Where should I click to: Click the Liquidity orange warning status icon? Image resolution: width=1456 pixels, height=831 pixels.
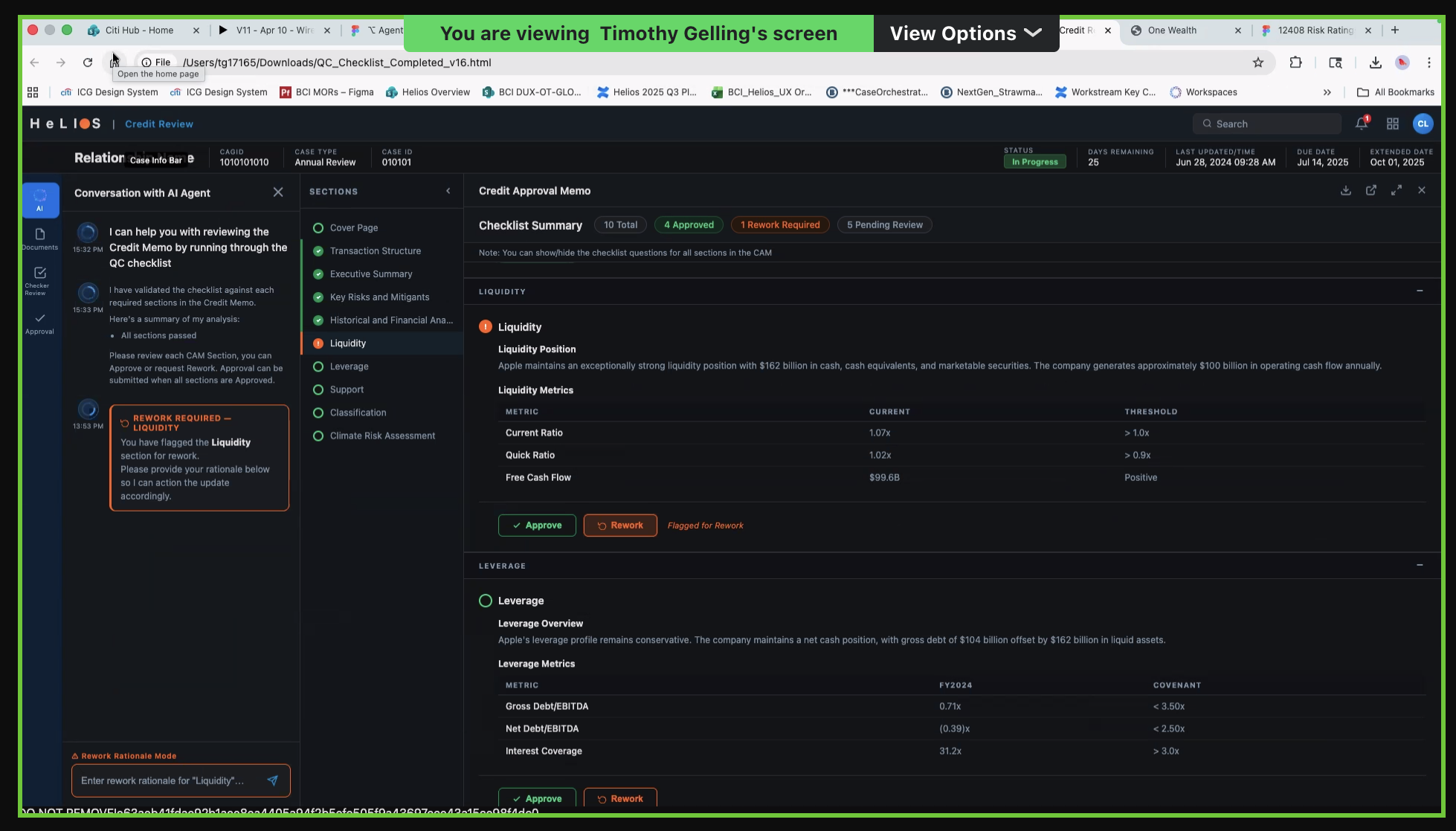pos(486,326)
